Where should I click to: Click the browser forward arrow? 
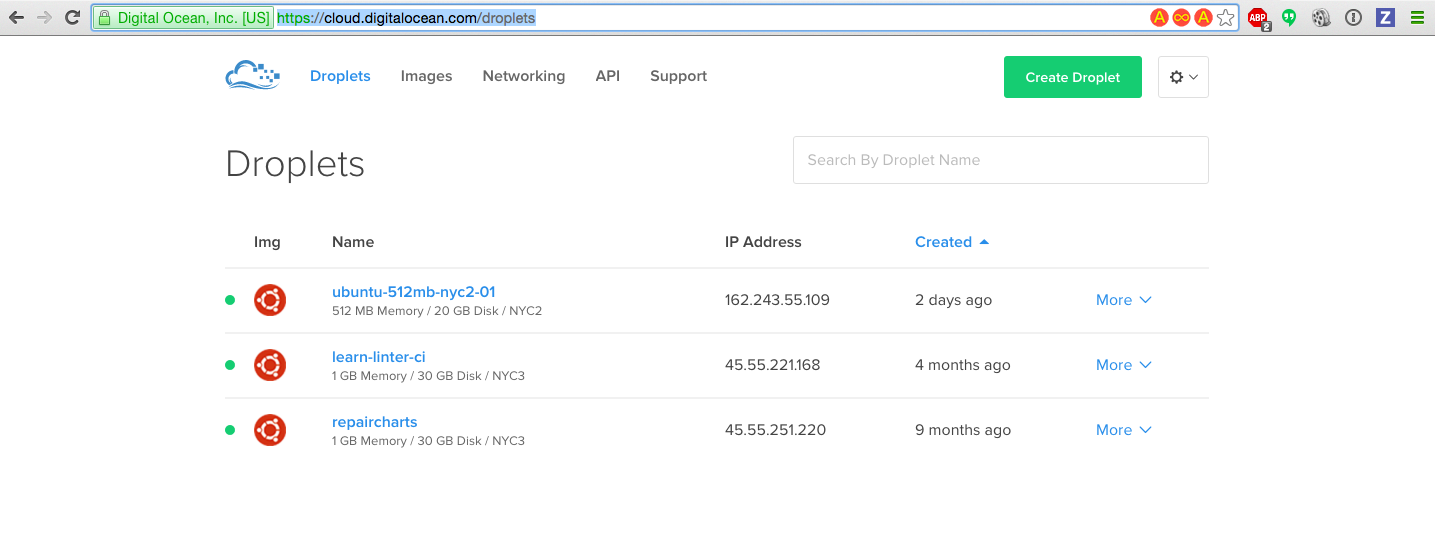click(x=44, y=17)
